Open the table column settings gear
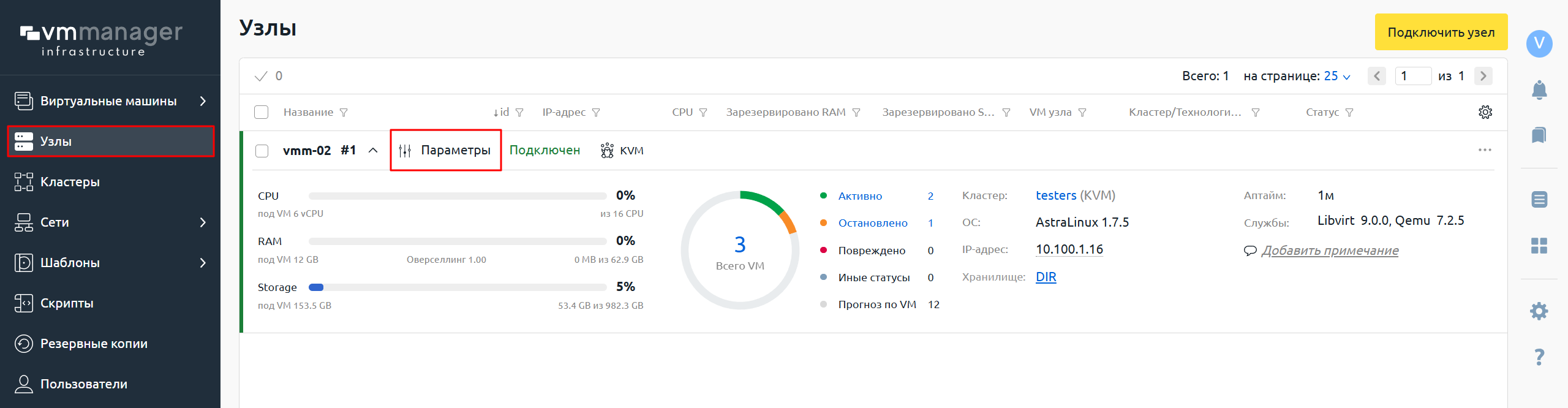The height and width of the screenshot is (408, 1568). pos(1485,112)
